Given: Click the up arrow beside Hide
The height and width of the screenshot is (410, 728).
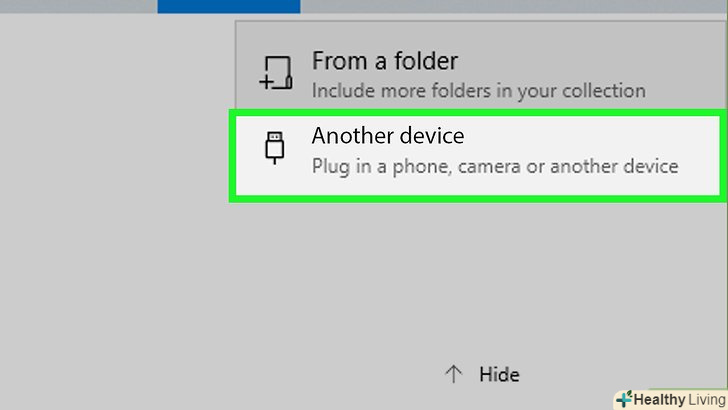Looking at the screenshot, I should click(x=453, y=374).
